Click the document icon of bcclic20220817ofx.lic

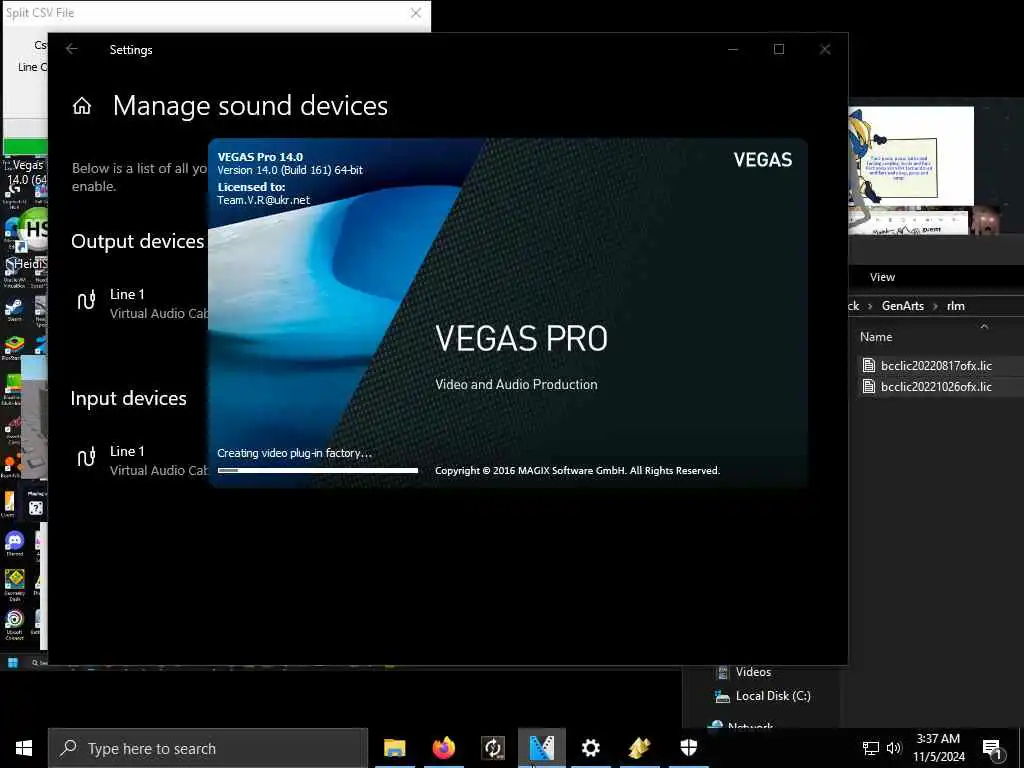coord(869,366)
